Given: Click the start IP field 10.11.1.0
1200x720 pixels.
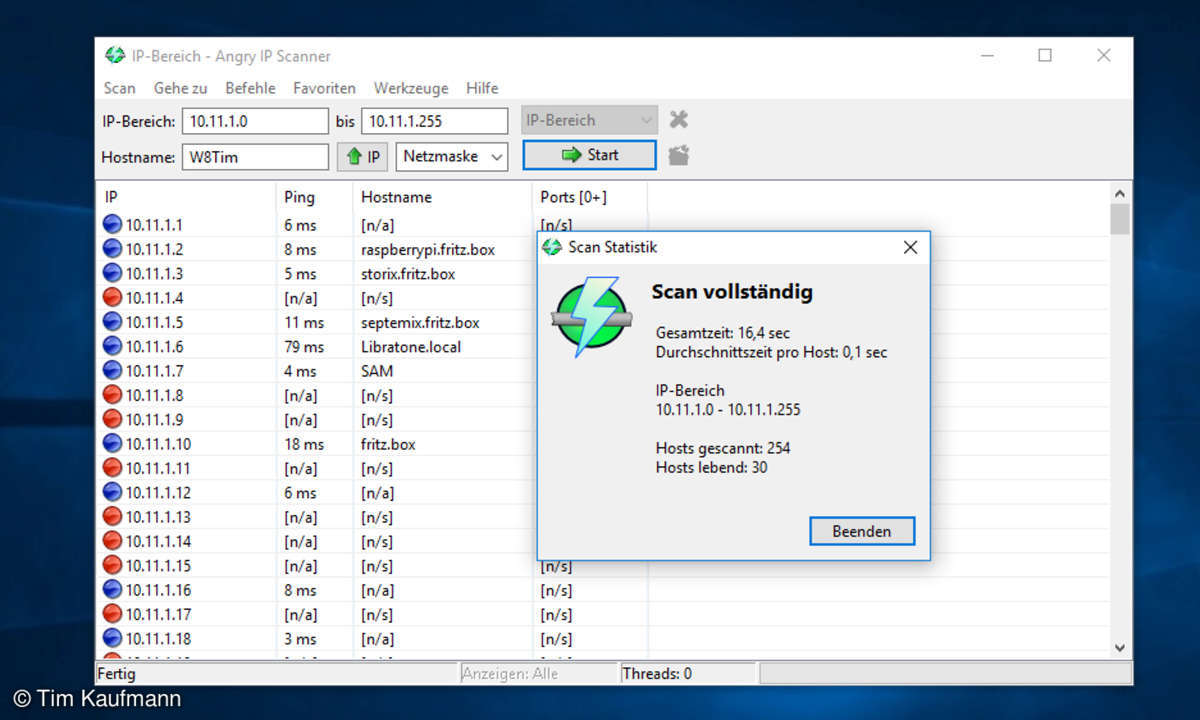Looking at the screenshot, I should click(255, 121).
